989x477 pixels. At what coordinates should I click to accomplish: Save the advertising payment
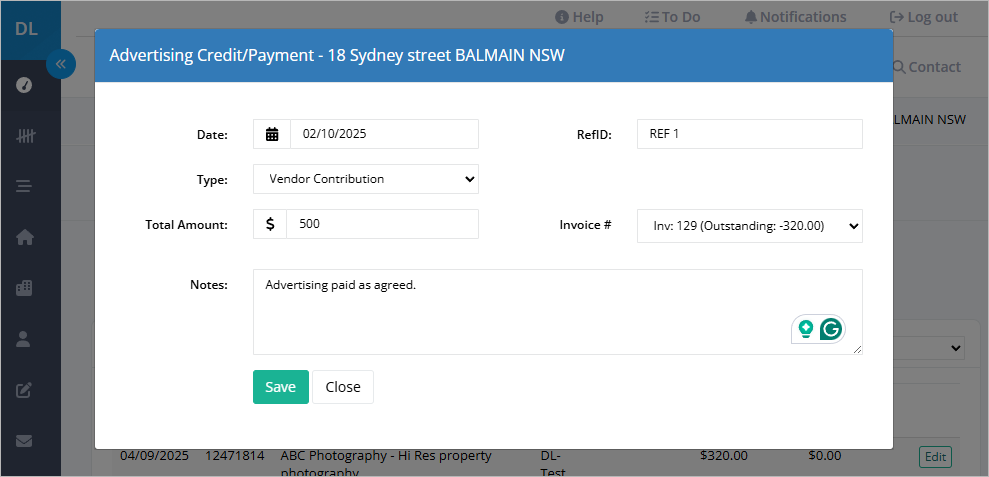pyautogui.click(x=281, y=387)
